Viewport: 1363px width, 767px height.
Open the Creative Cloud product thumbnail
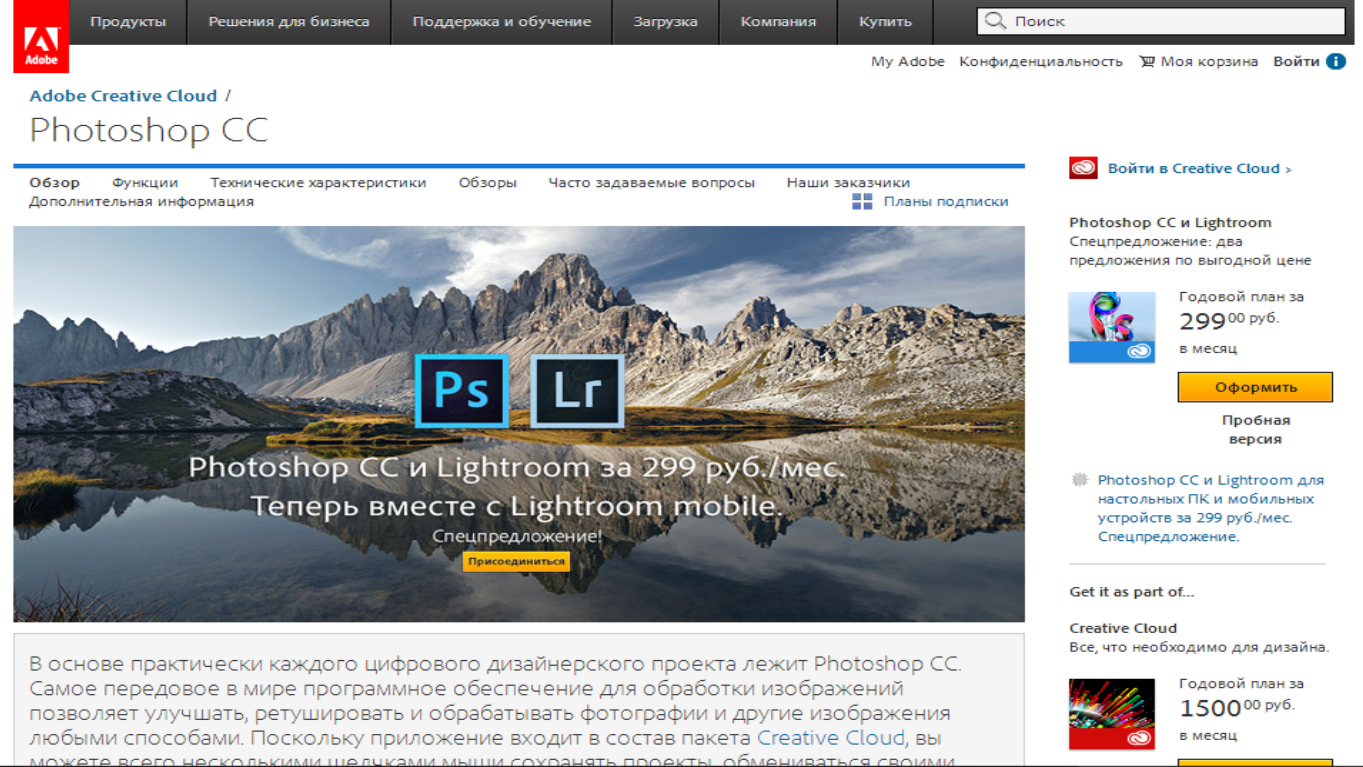1112,714
